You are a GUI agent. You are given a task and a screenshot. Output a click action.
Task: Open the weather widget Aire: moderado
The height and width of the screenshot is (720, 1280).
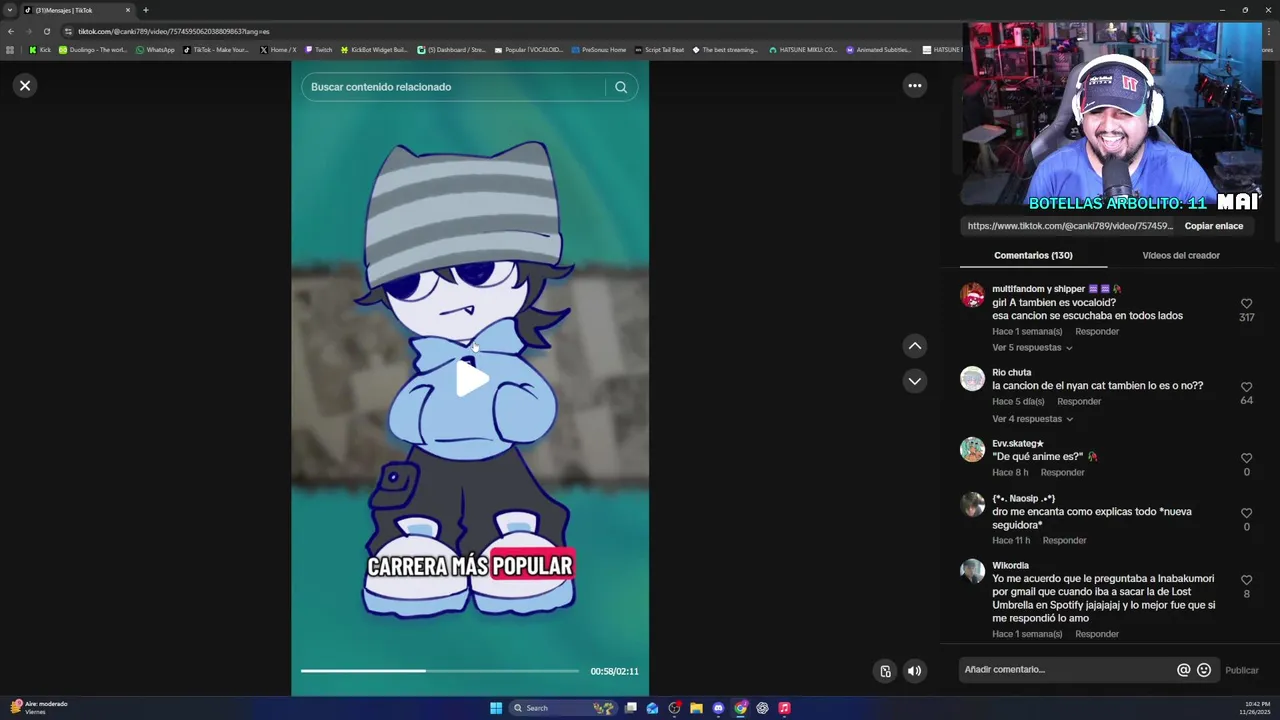tap(38, 708)
